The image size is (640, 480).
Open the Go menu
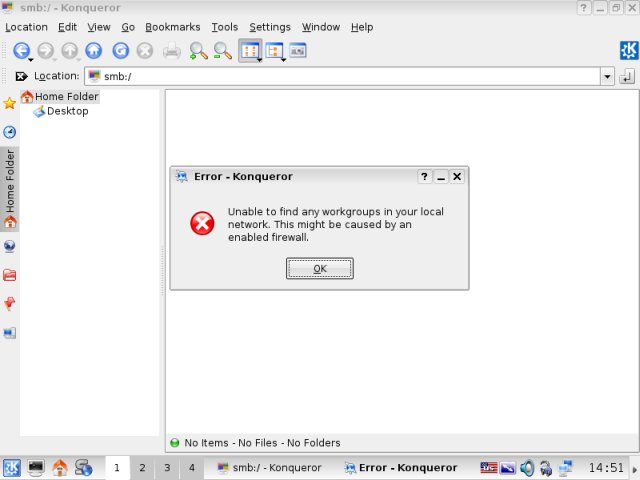128,27
